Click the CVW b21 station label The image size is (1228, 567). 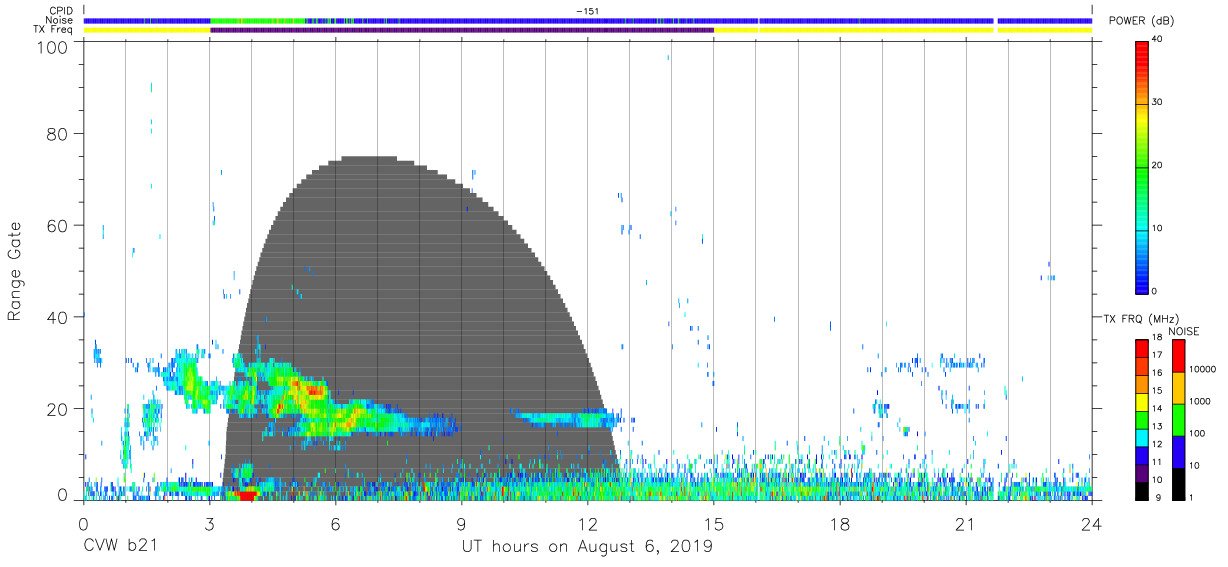(121, 546)
